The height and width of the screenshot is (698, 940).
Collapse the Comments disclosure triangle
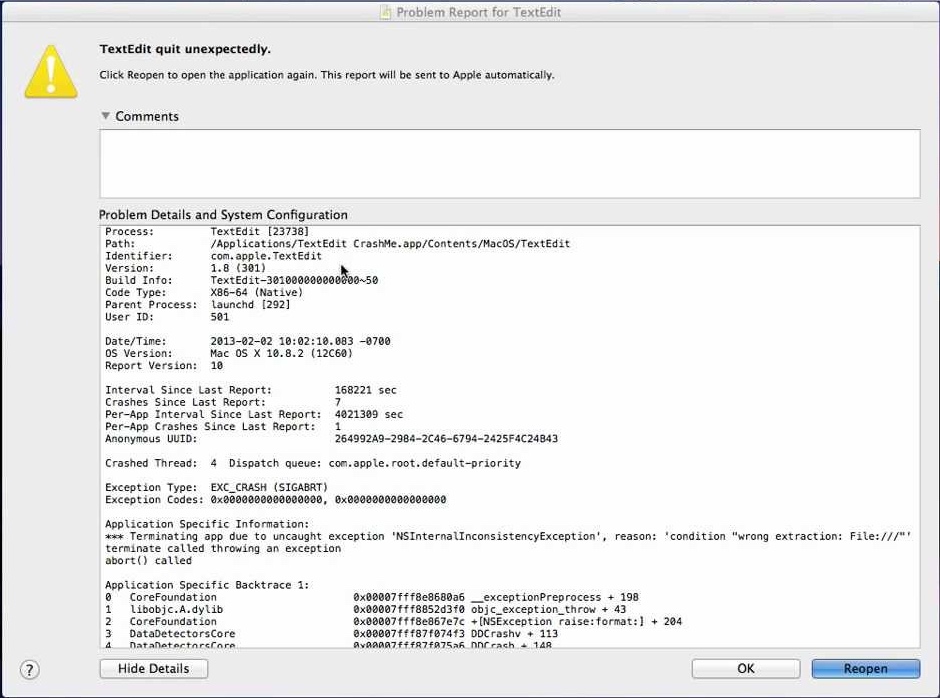[106, 116]
